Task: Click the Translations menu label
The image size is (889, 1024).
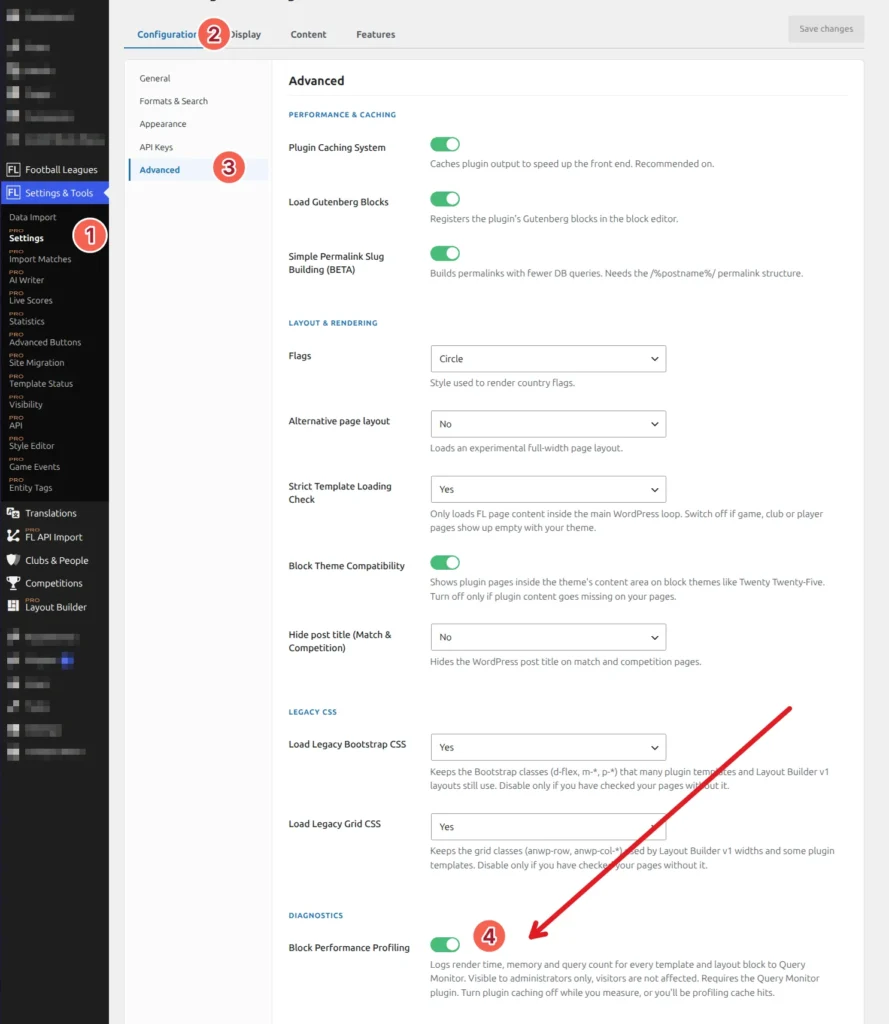Action: point(51,513)
